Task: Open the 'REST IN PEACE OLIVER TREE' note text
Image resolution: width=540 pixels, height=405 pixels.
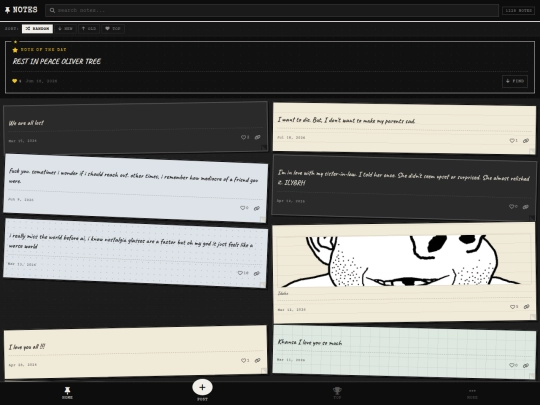Action: [57, 61]
